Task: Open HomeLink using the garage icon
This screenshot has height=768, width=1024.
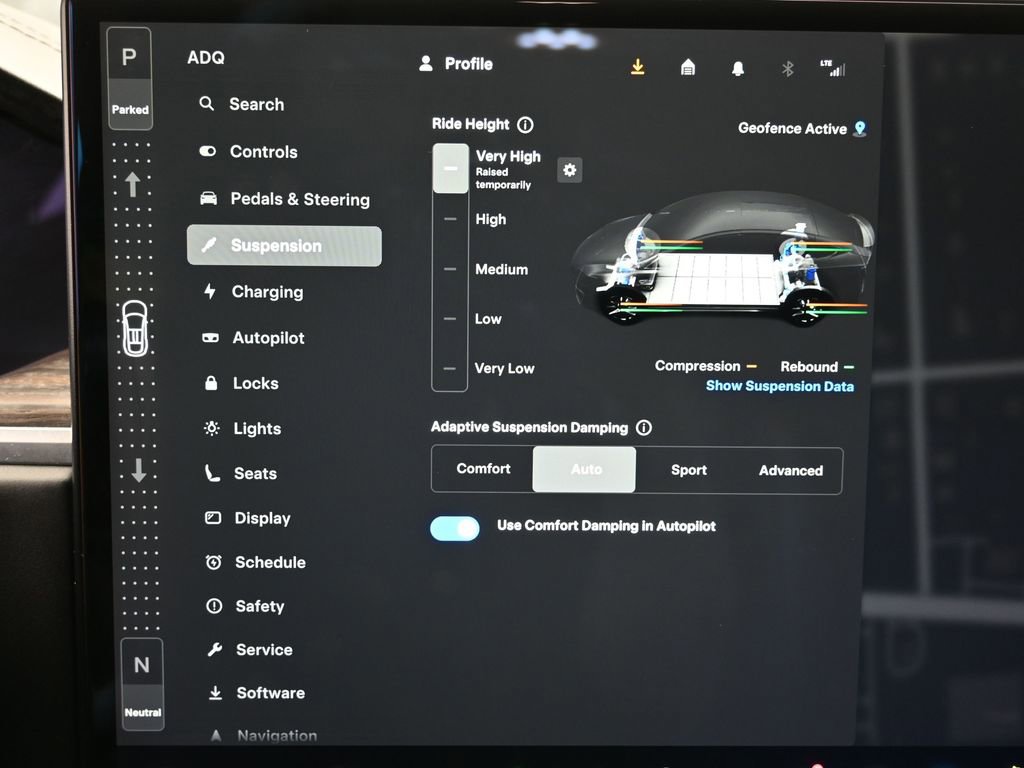Action: point(688,67)
